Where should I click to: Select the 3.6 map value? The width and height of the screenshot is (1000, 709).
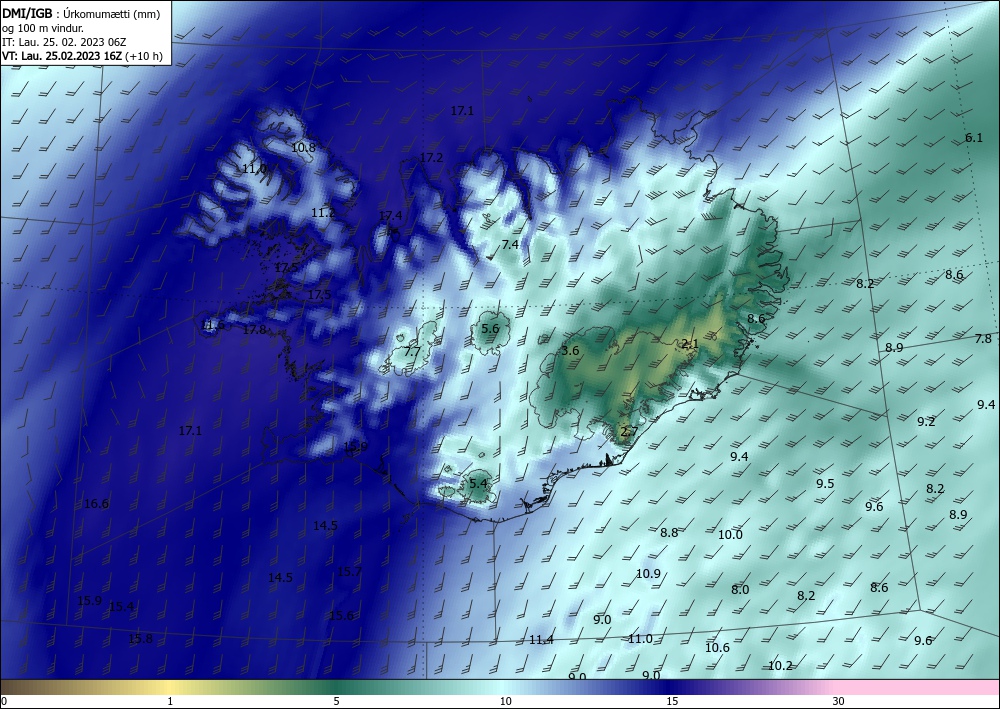[x=570, y=350]
